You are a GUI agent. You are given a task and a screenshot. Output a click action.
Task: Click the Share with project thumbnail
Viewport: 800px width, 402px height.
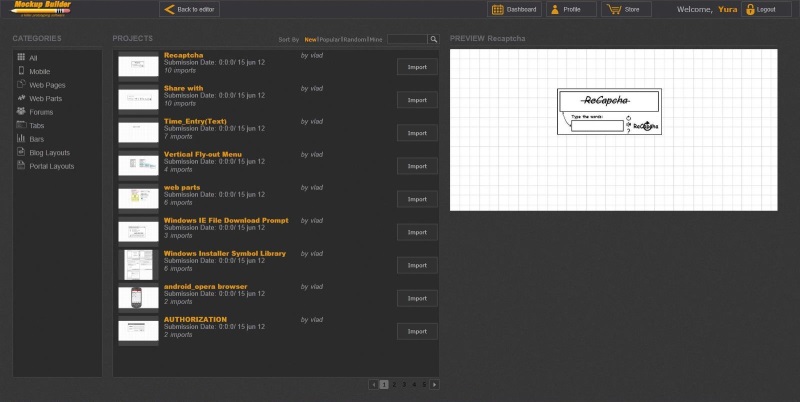coord(138,99)
